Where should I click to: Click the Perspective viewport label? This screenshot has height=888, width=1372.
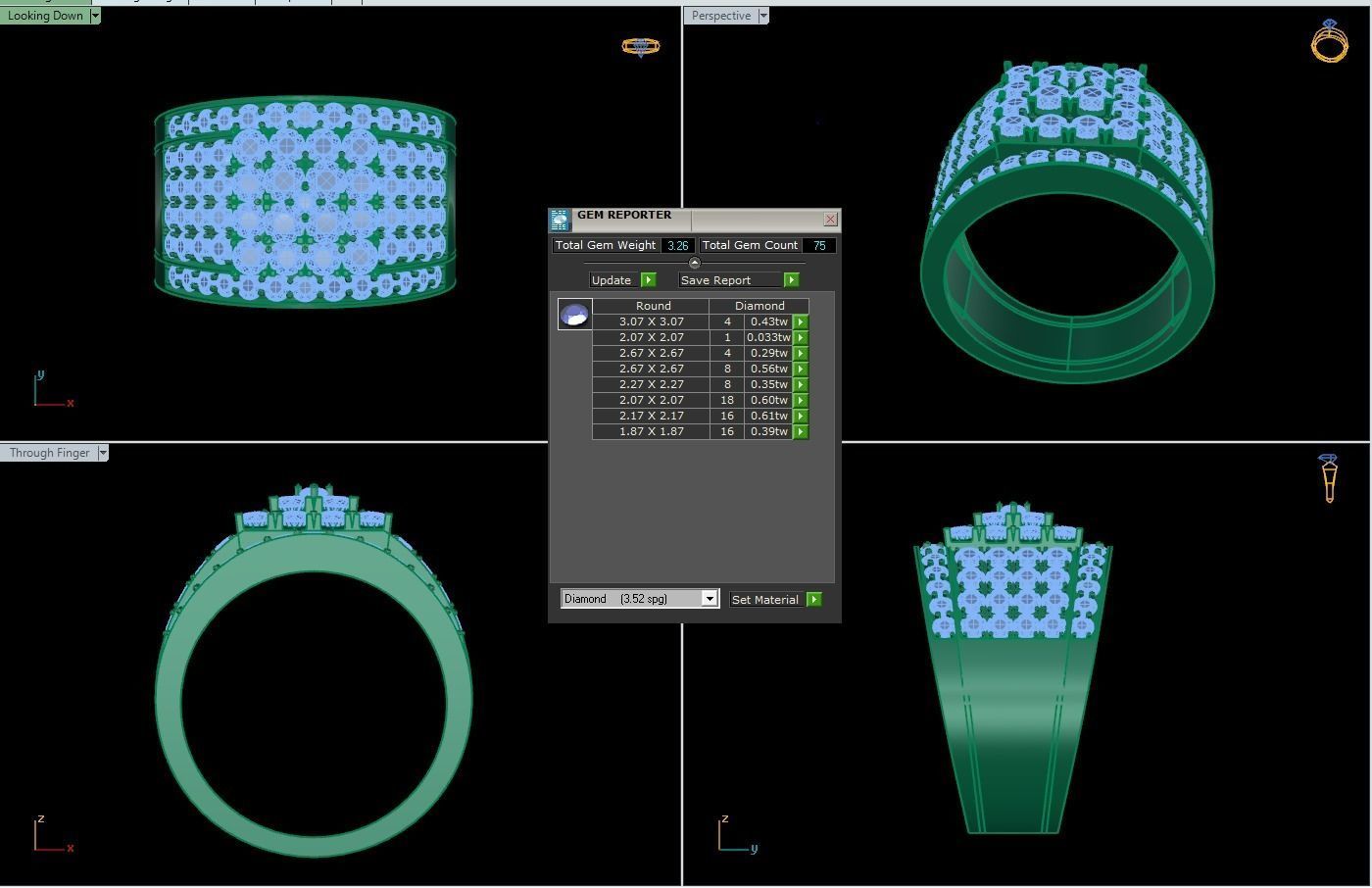(721, 16)
